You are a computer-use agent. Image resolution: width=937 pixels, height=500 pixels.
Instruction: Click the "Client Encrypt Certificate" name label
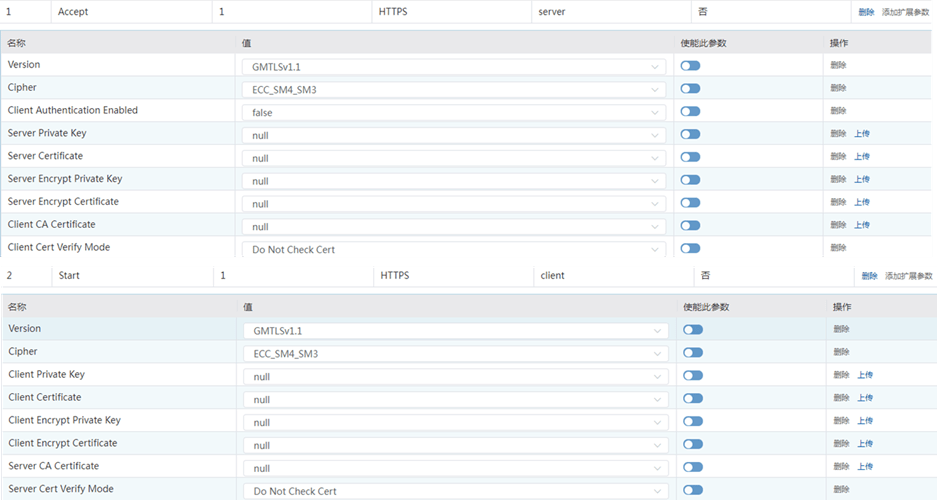coord(63,443)
